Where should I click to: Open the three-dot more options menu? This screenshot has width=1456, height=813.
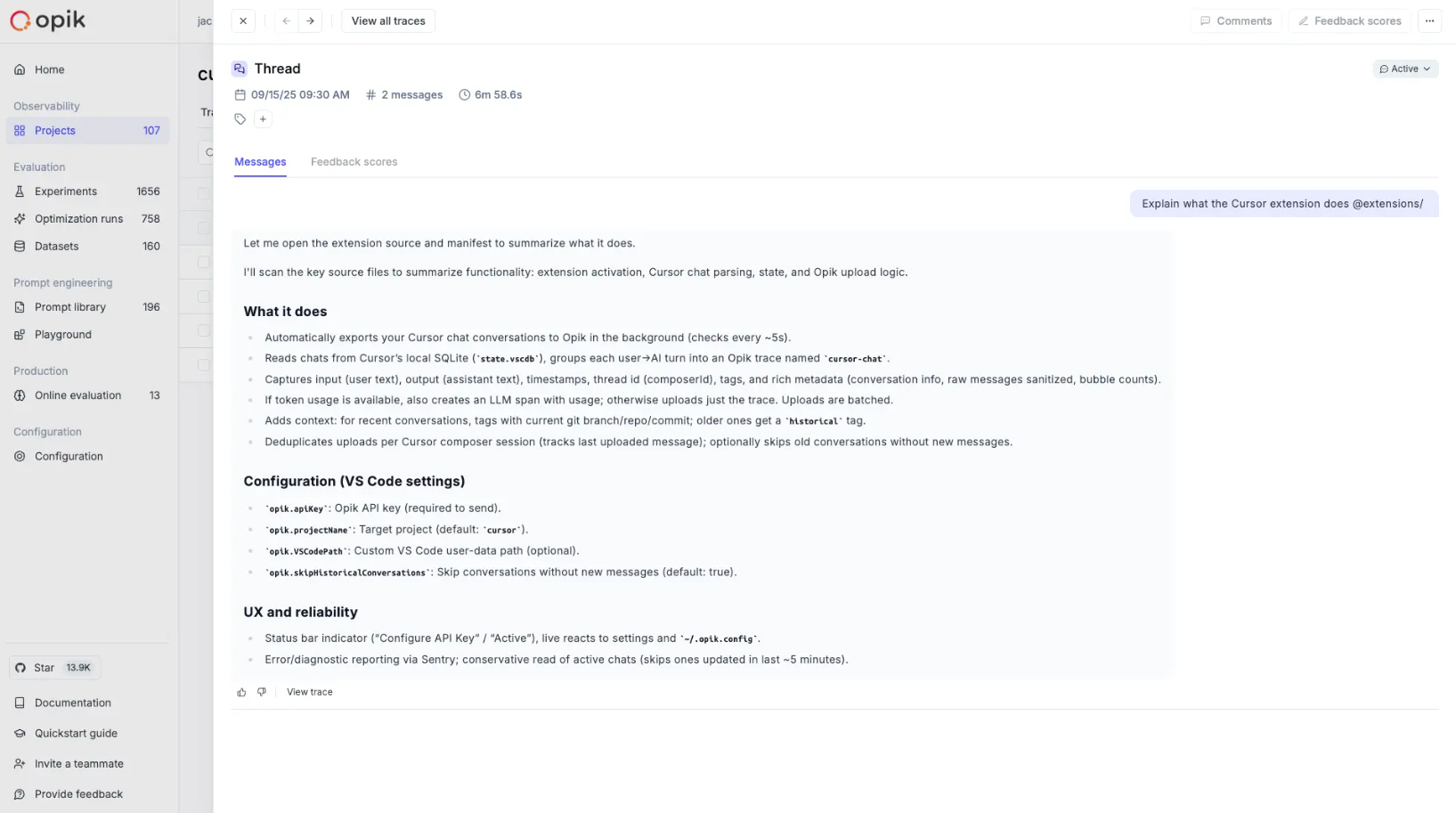pos(1429,21)
